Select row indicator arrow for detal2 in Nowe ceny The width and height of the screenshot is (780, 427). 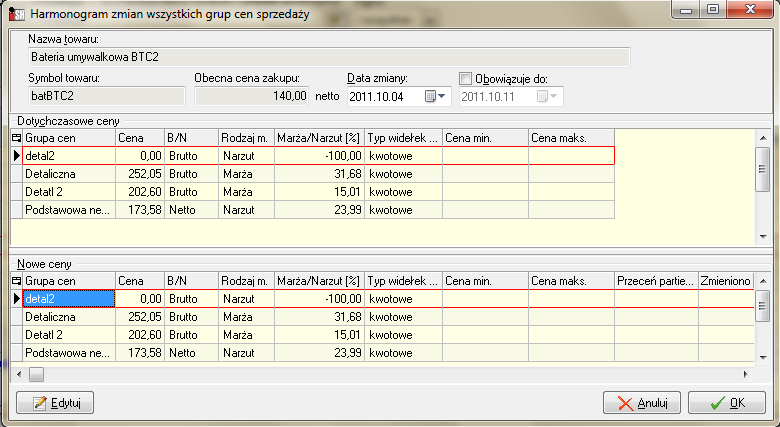[x=17, y=299]
